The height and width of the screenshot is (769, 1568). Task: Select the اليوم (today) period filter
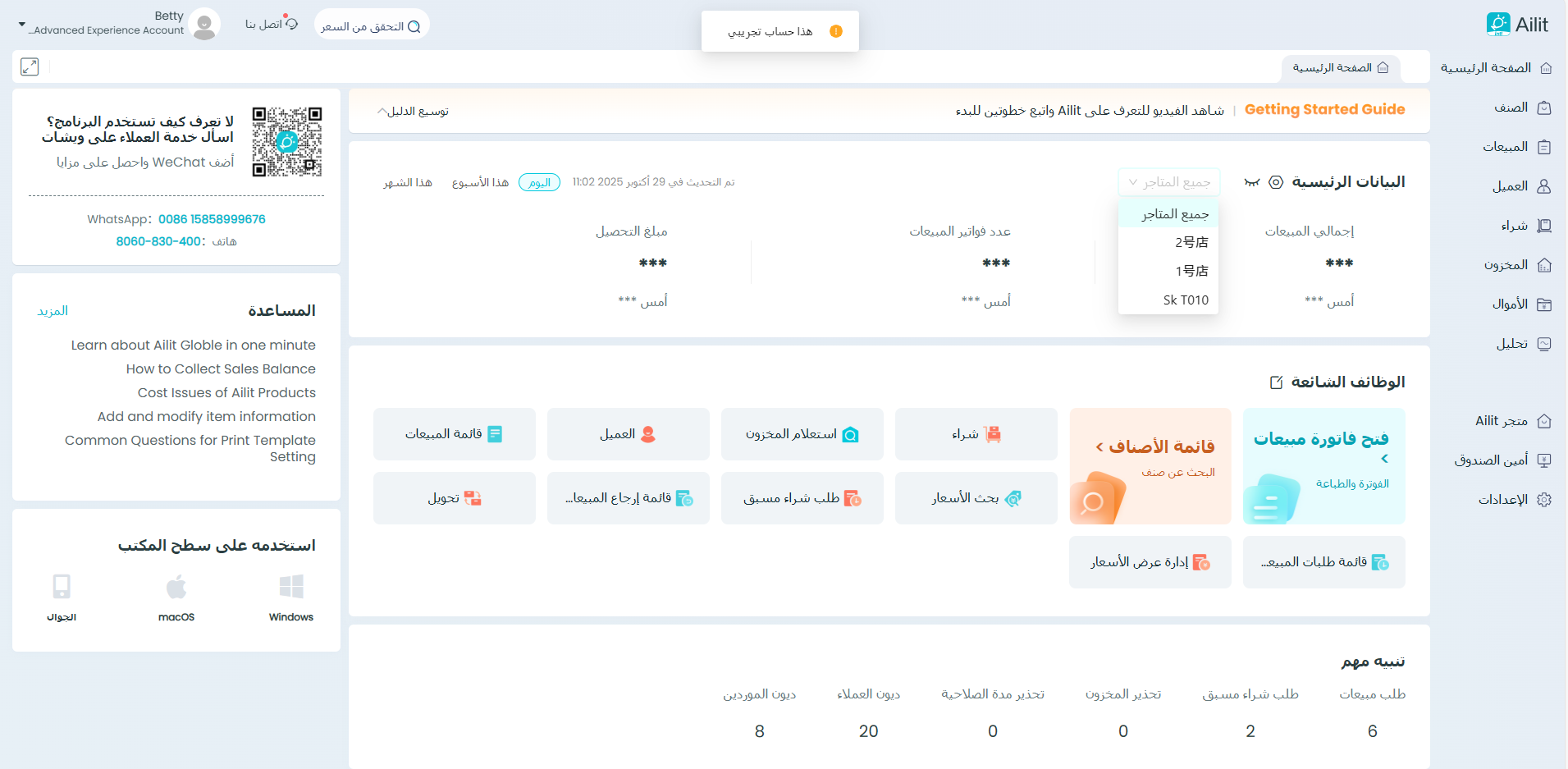539,182
